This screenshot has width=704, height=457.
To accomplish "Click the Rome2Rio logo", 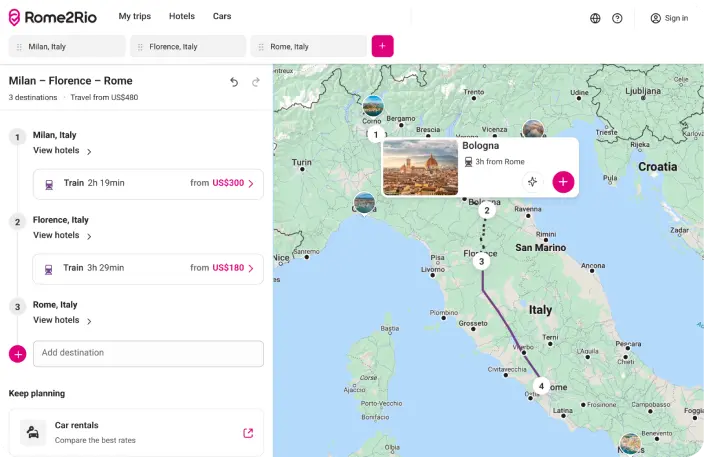I will pyautogui.click(x=53, y=18).
